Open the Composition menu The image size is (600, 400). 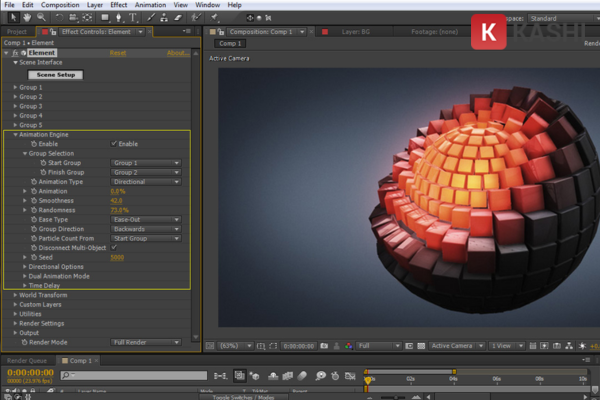coord(60,5)
